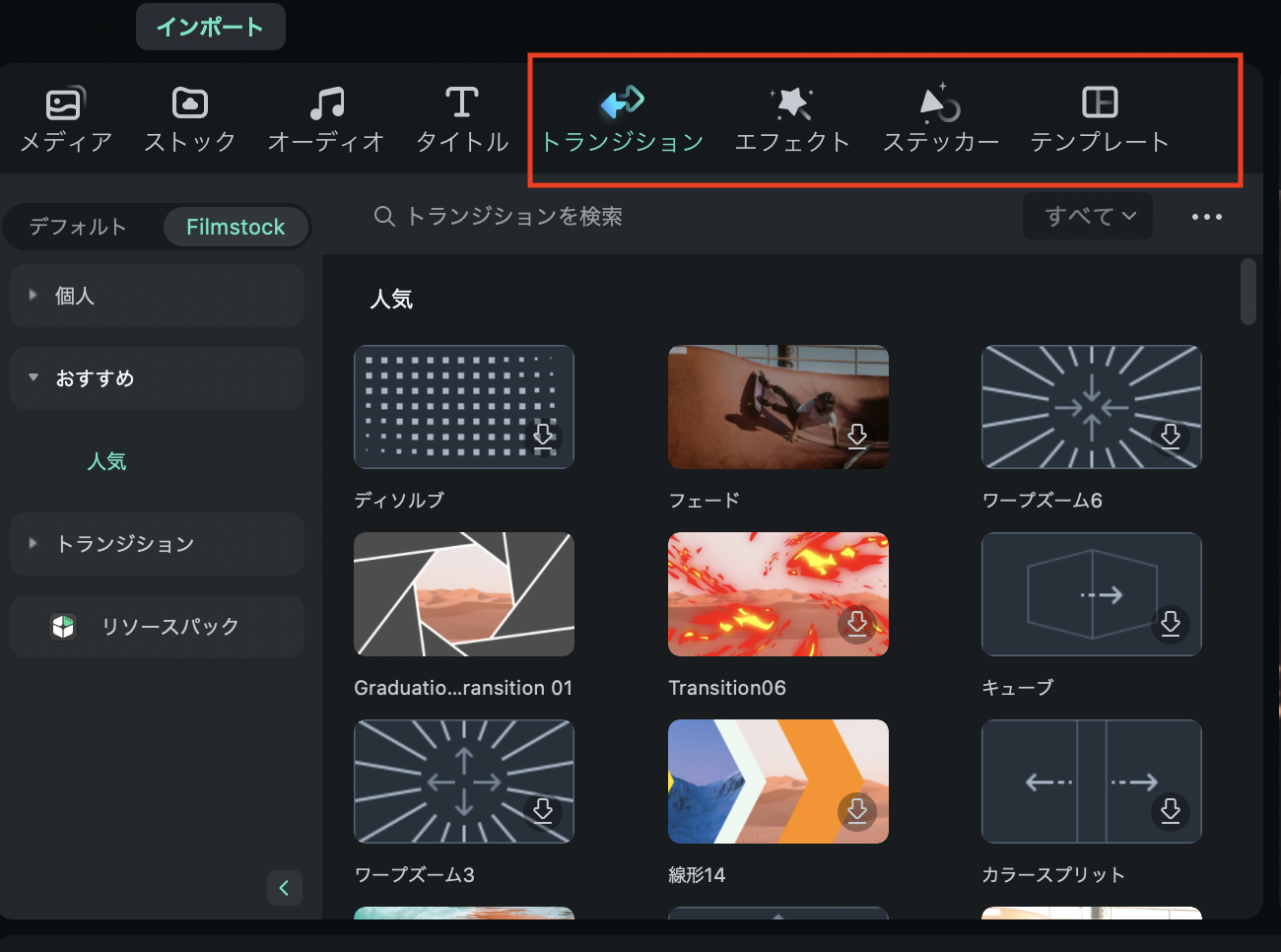Select the 人気 sidebar item
The width and height of the screenshot is (1281, 952).
(x=106, y=461)
